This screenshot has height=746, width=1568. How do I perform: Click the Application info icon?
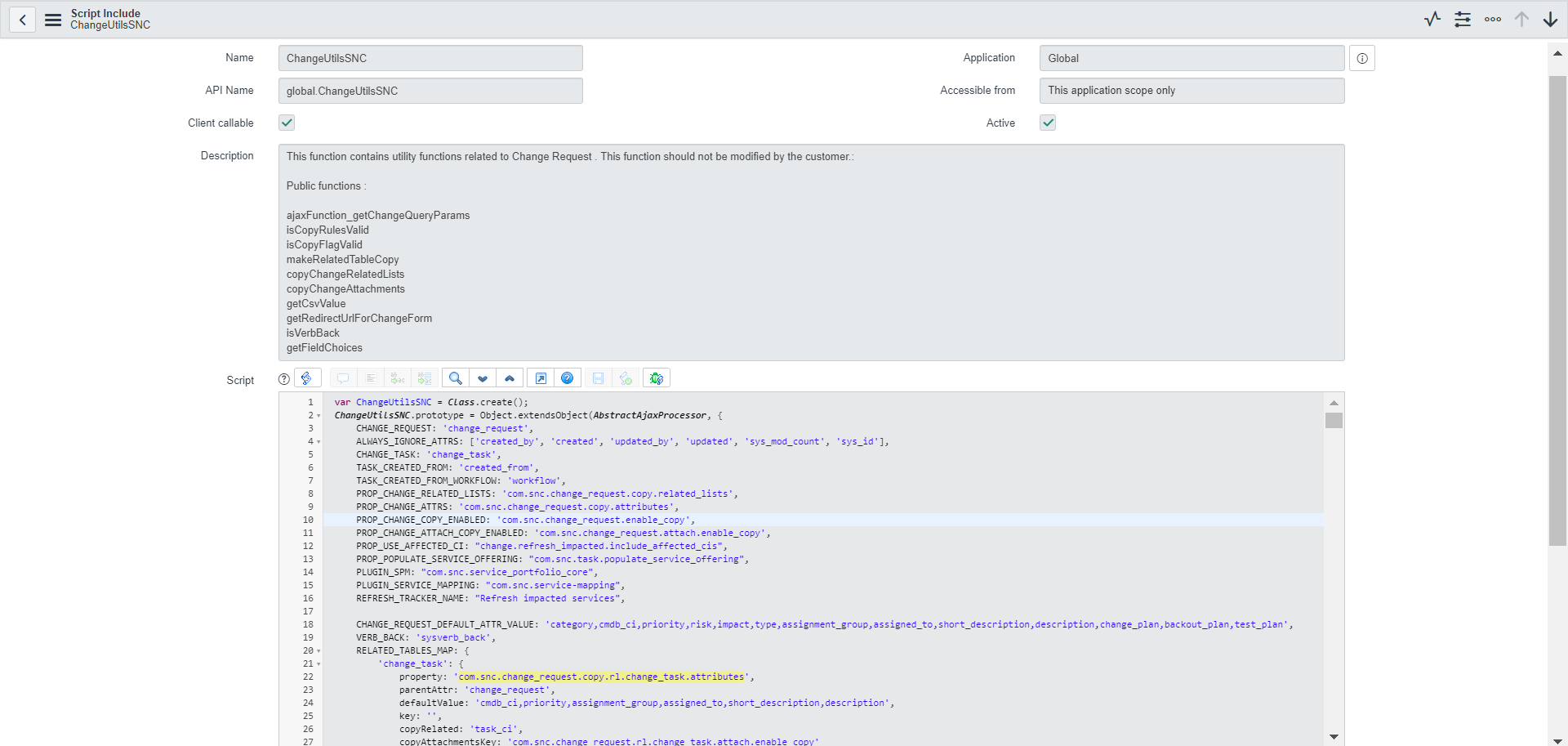(1362, 58)
